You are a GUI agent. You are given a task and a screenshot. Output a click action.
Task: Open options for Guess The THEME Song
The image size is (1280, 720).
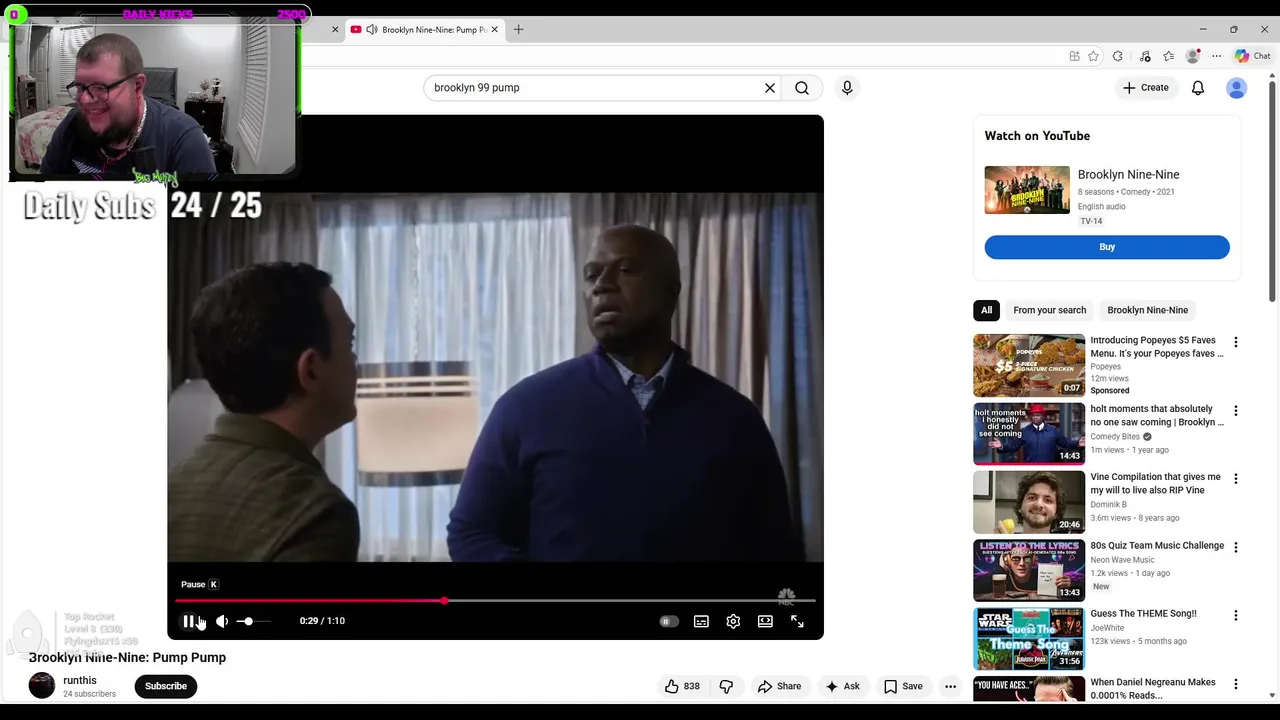(x=1236, y=616)
